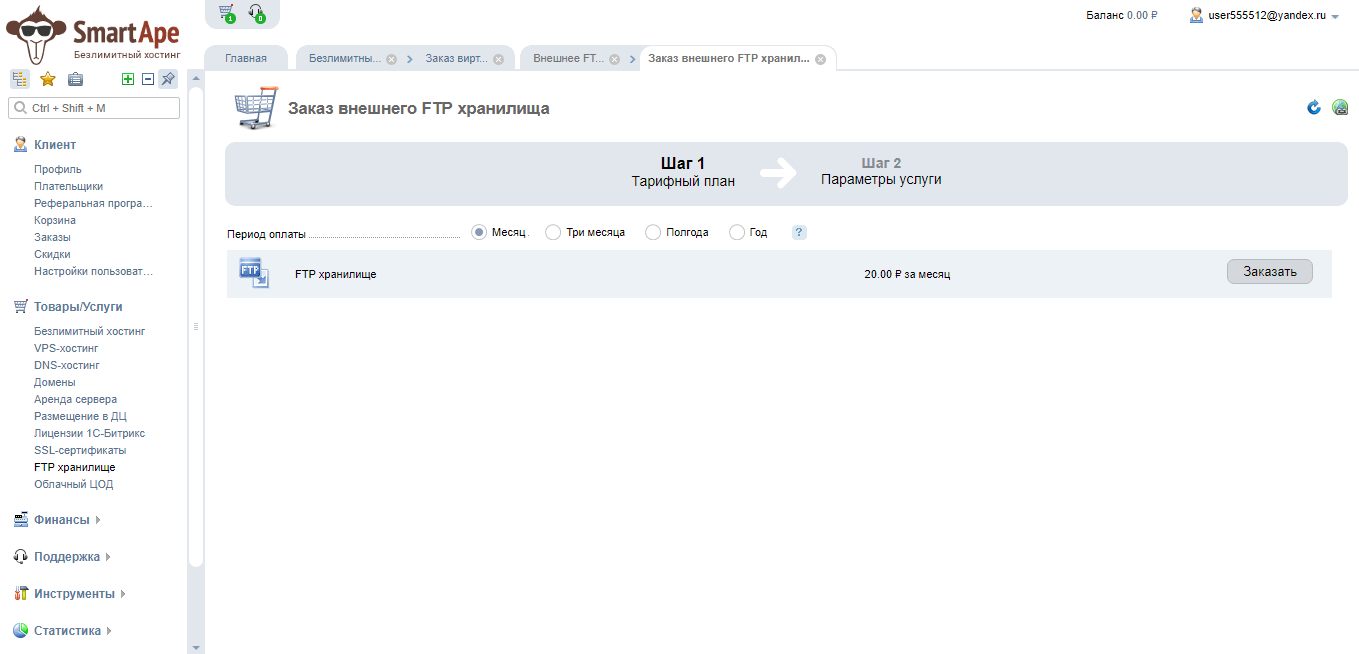Switch to the tree menu view icon
Screen dimensions: 1359x654
(20, 79)
